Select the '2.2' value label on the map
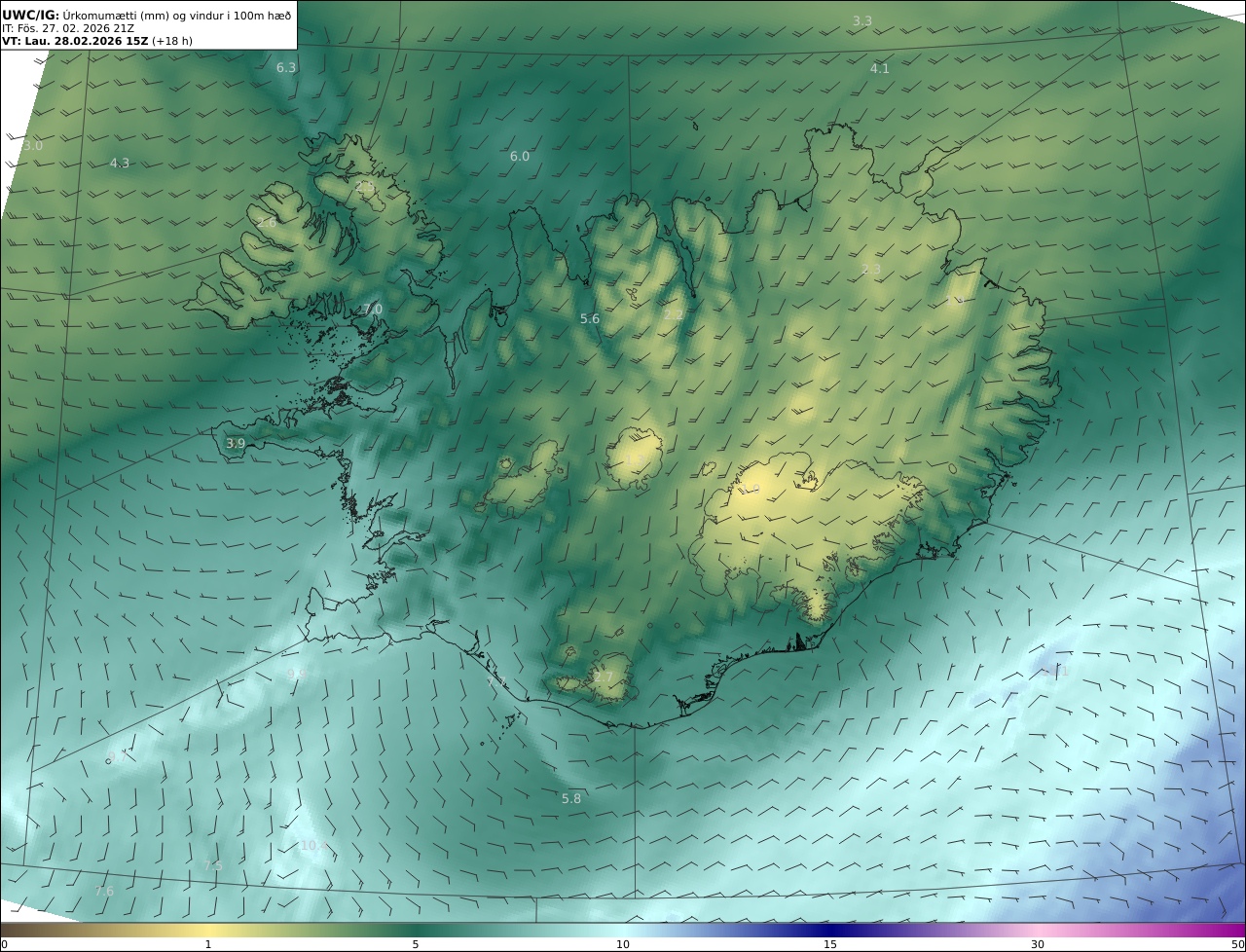This screenshot has width=1246, height=952. point(674,314)
